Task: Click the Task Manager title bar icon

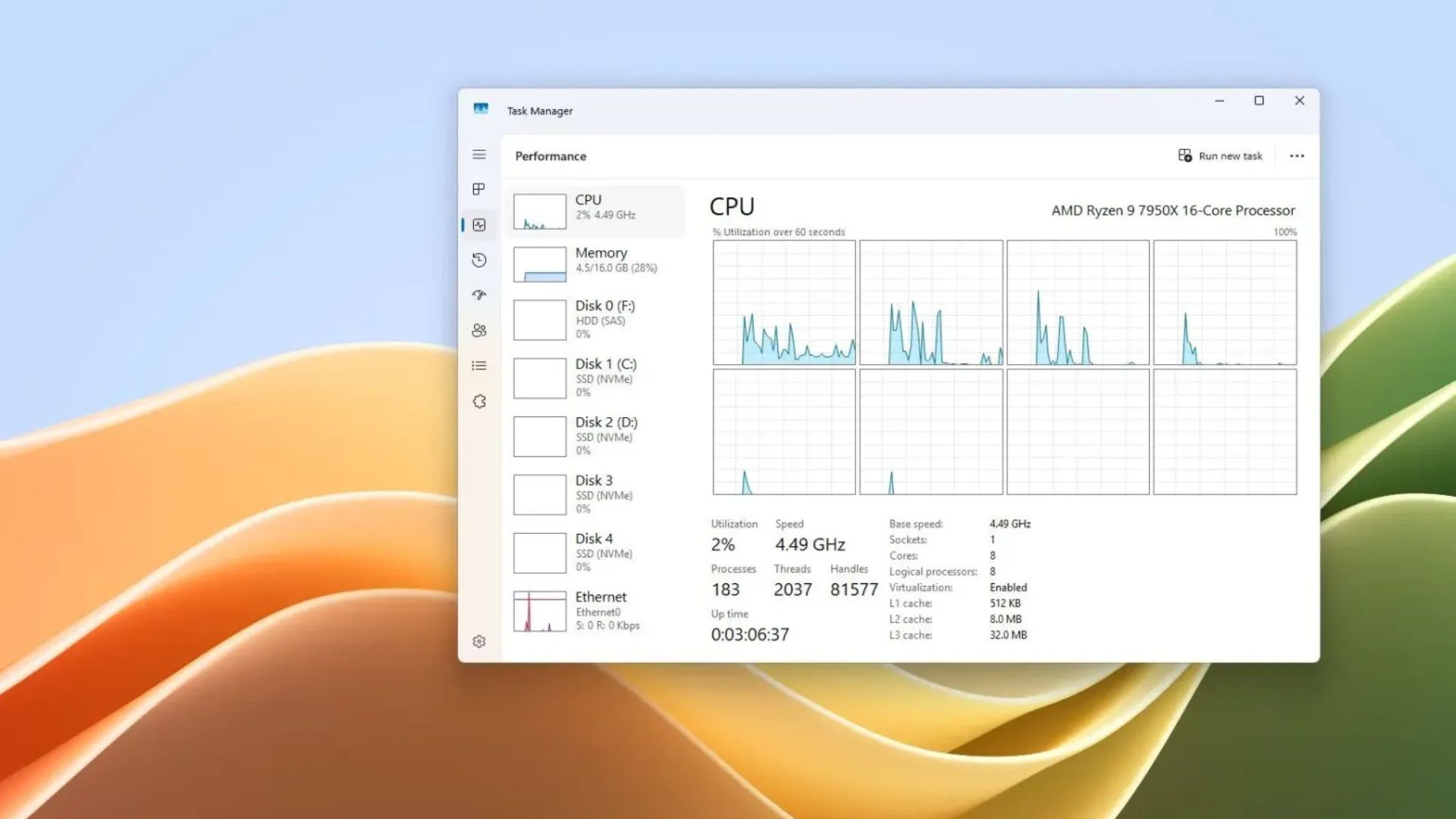Action: point(483,110)
